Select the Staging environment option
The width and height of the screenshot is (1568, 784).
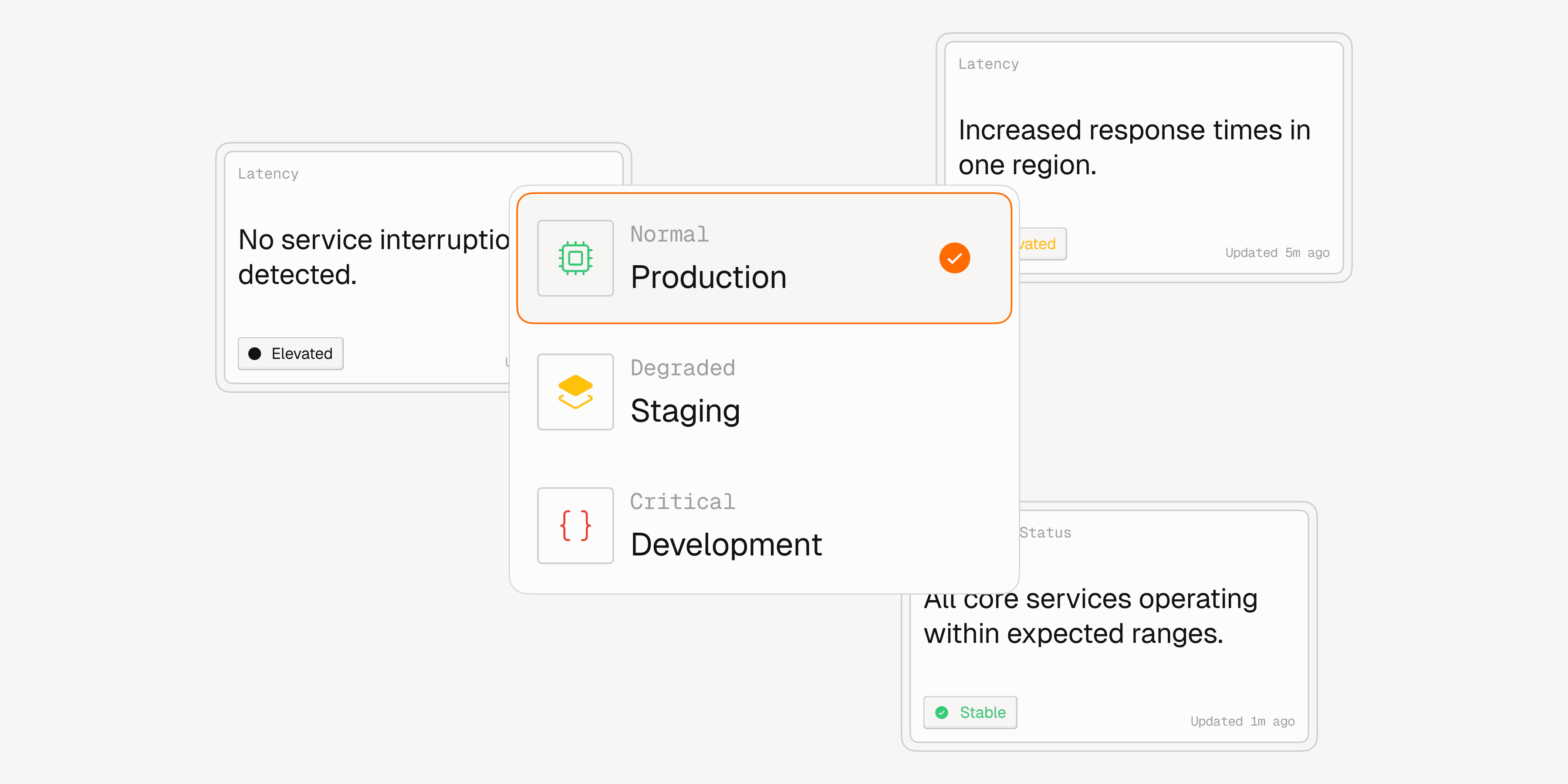pos(764,392)
